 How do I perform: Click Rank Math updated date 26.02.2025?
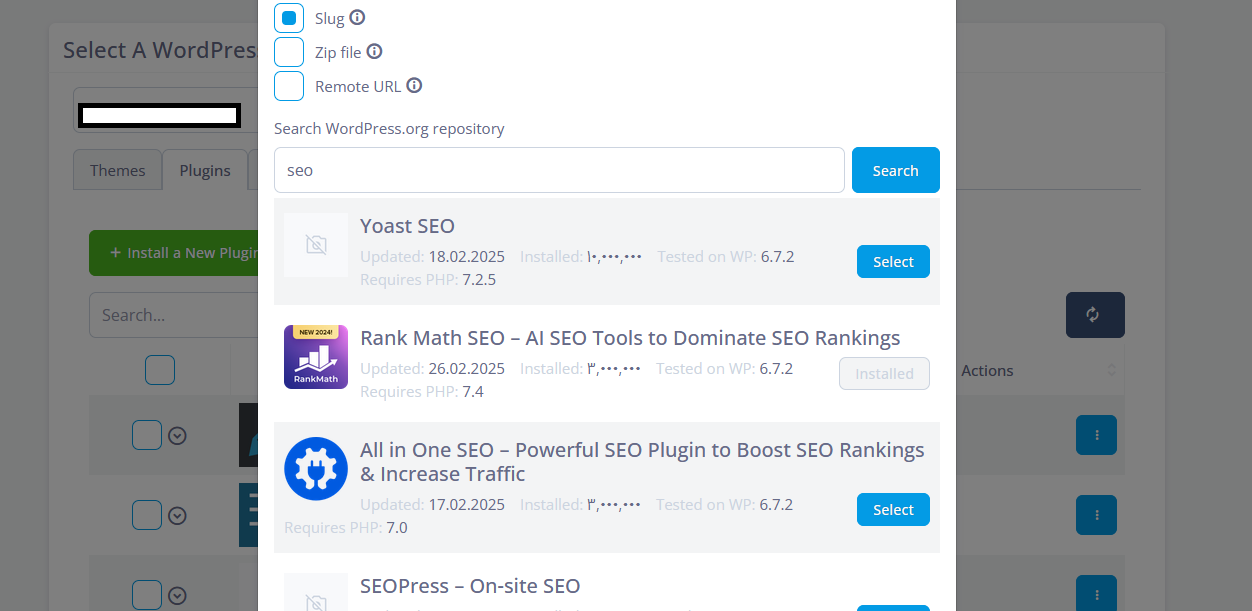[x=467, y=369]
